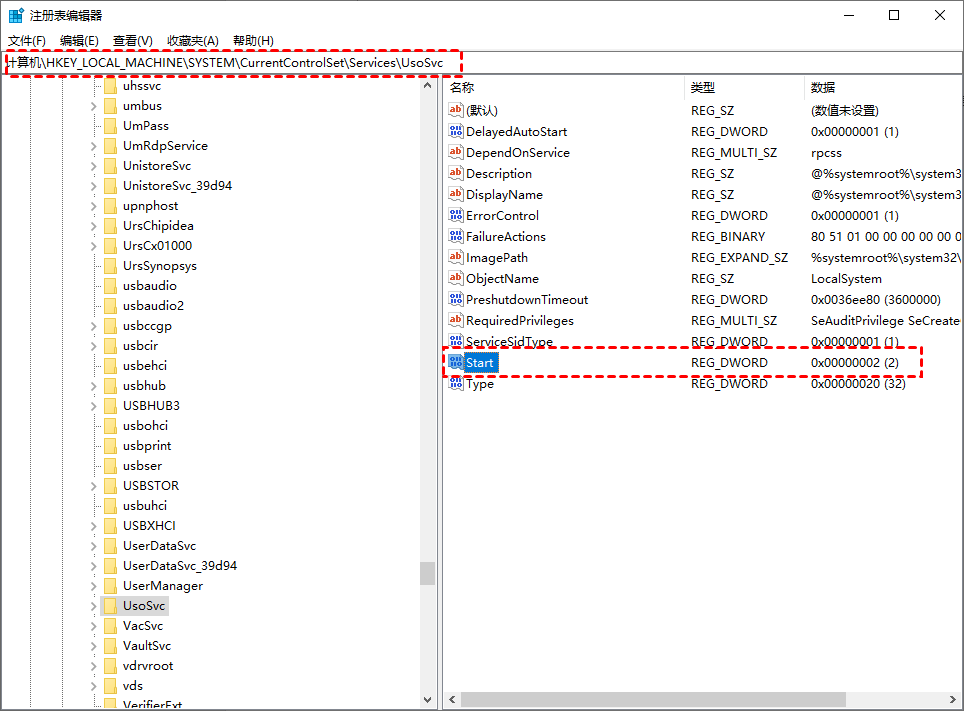
Task: Open the 收藏夹 menu
Action: coord(191,40)
